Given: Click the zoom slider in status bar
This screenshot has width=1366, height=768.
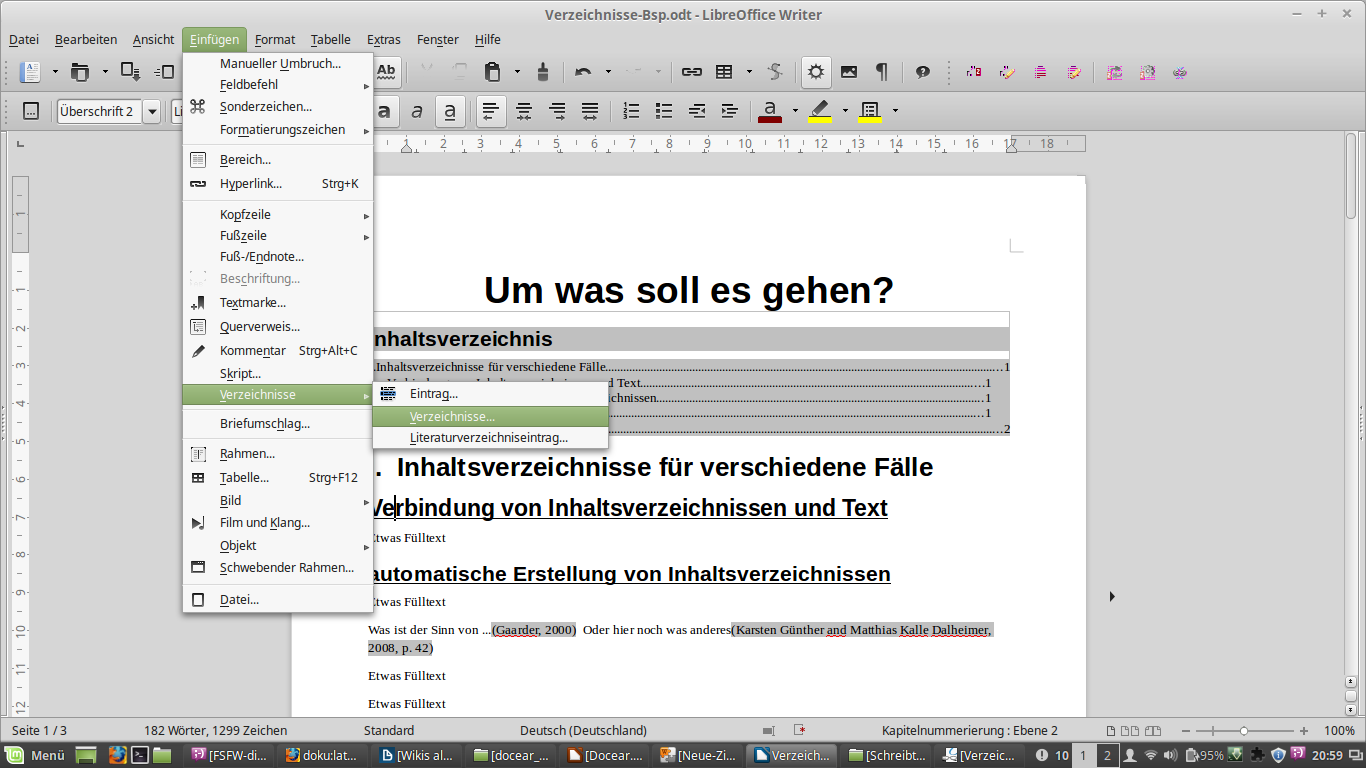Looking at the screenshot, I should point(1244,731).
